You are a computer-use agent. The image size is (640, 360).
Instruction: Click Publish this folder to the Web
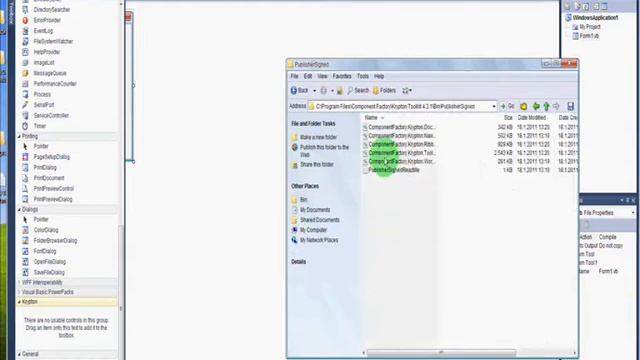click(x=324, y=151)
